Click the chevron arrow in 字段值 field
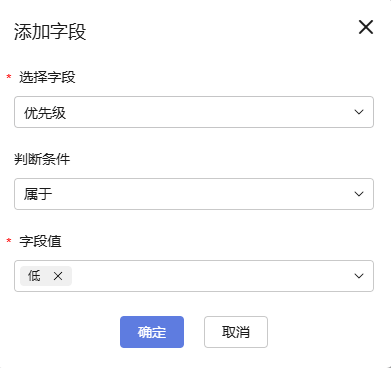The height and width of the screenshot is (368, 391). [x=359, y=276]
